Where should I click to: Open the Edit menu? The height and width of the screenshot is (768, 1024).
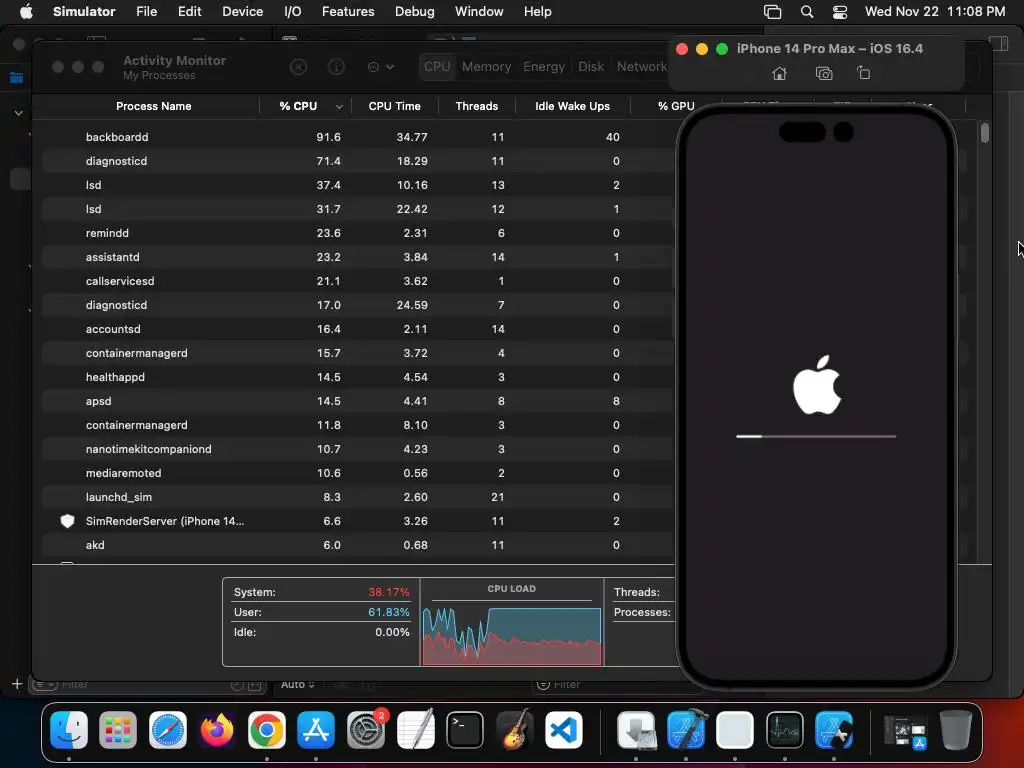coord(189,12)
